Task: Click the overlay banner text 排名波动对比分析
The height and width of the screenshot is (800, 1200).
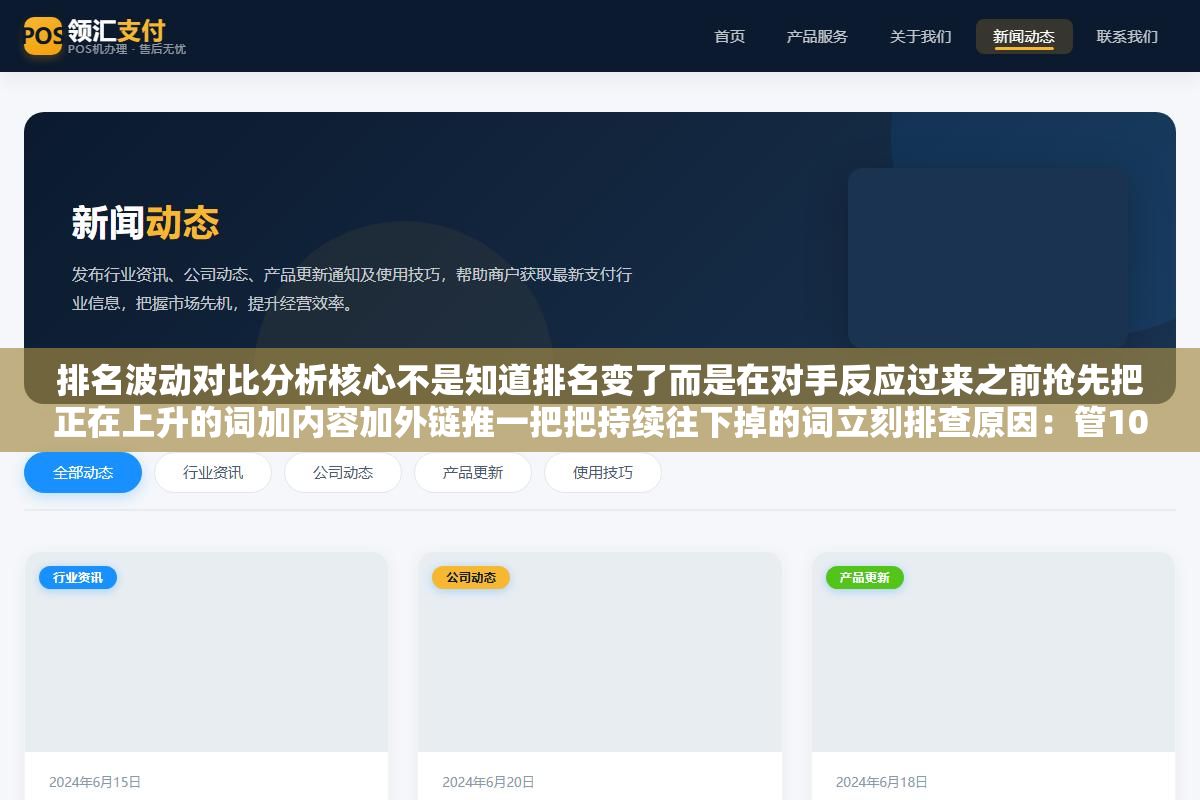Action: (600, 401)
